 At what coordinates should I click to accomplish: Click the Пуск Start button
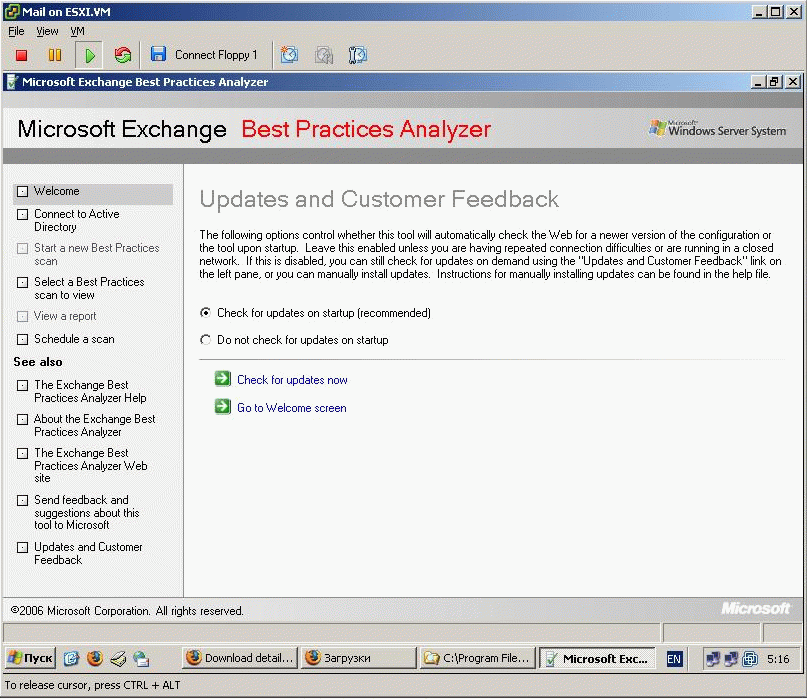30,658
